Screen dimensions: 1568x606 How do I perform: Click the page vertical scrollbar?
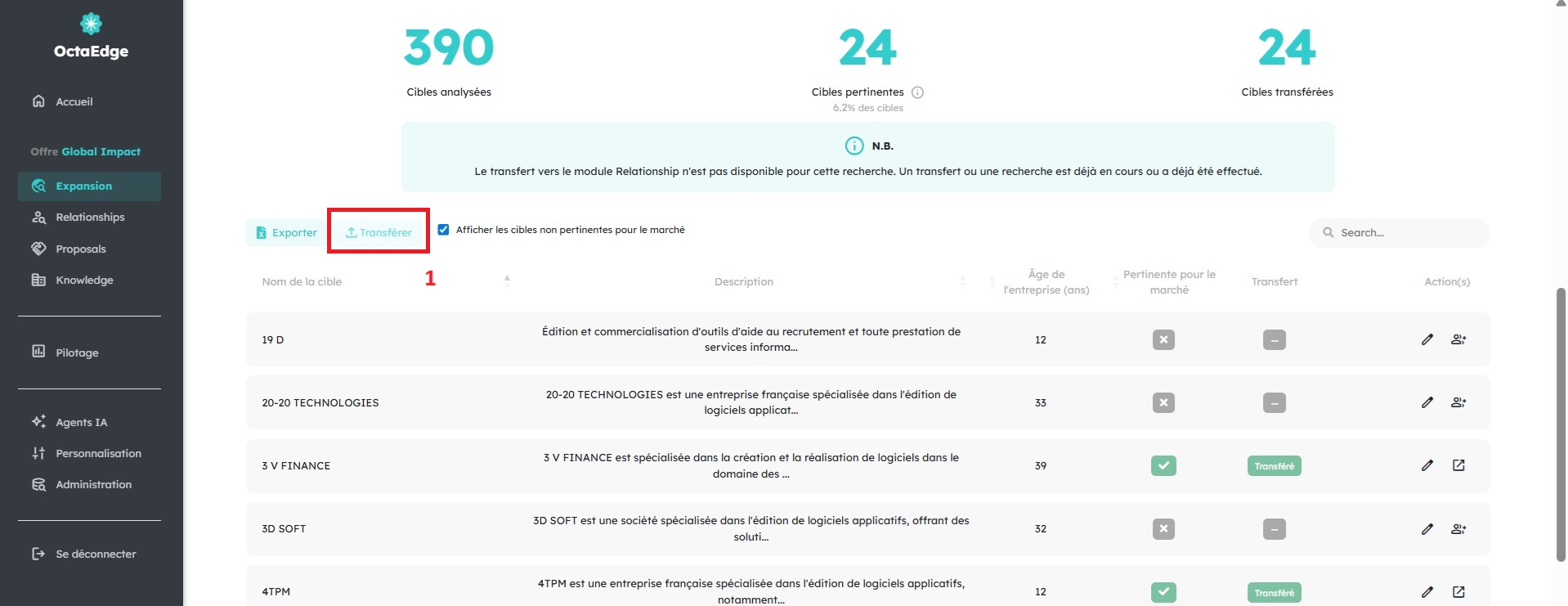click(x=1561, y=424)
